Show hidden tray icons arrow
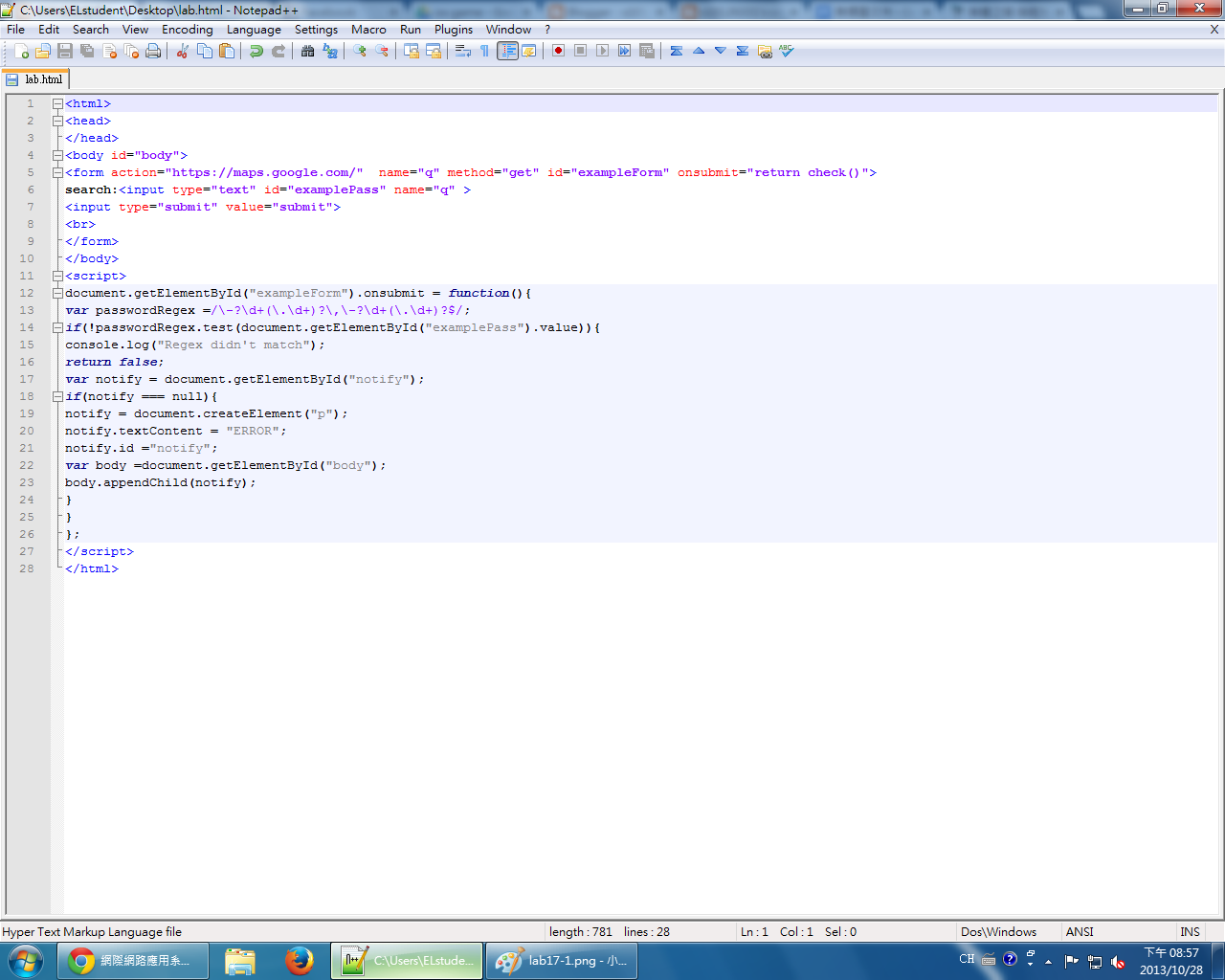This screenshot has width=1225, height=980. click(1049, 961)
